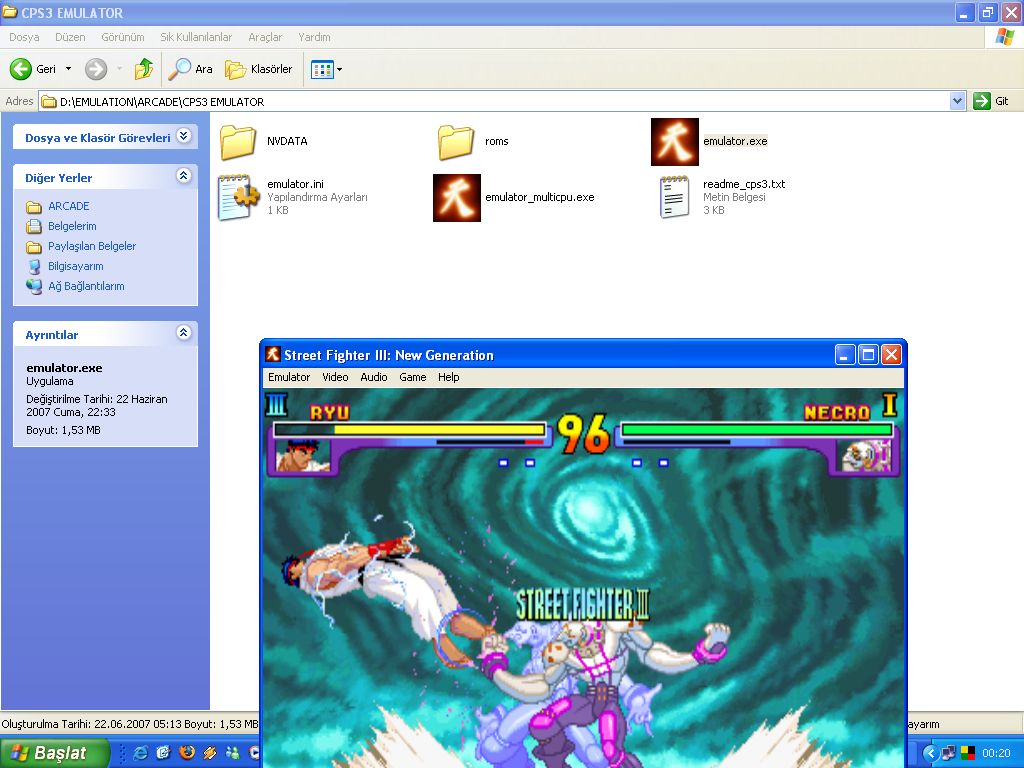Open the roms folder icon
The width and height of the screenshot is (1024, 768).
[x=456, y=142]
